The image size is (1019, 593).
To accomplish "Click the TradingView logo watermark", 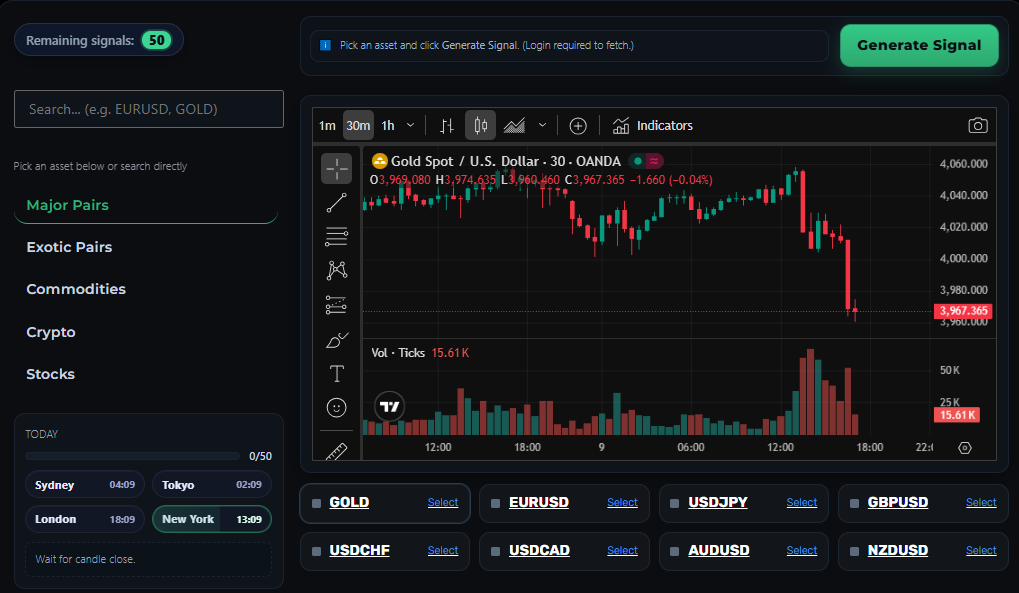I will (x=388, y=407).
